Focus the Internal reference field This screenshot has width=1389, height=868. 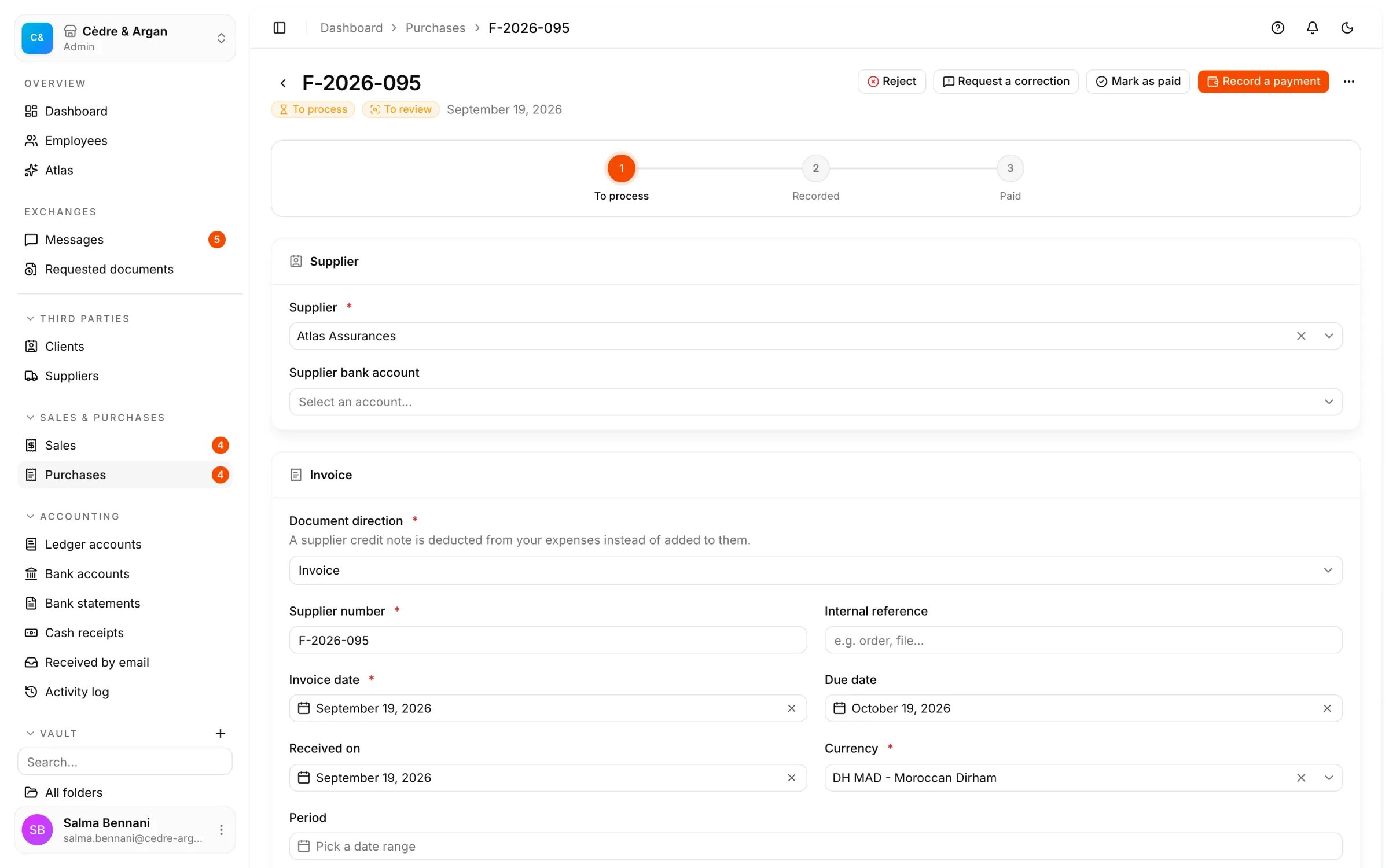tap(1083, 640)
